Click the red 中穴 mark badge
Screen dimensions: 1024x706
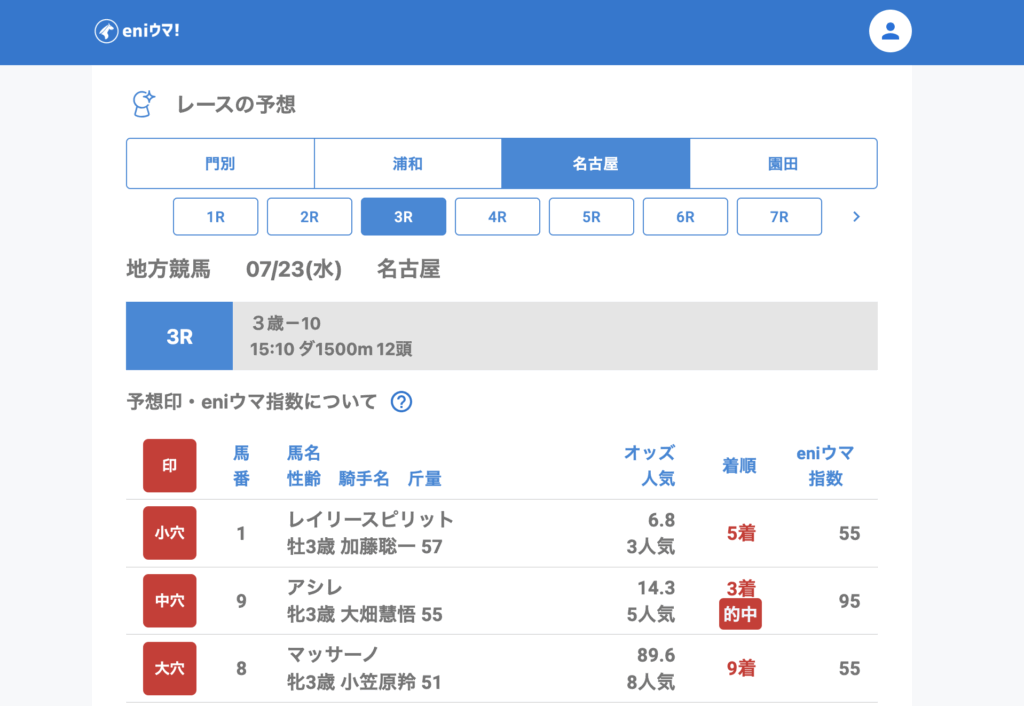point(169,601)
